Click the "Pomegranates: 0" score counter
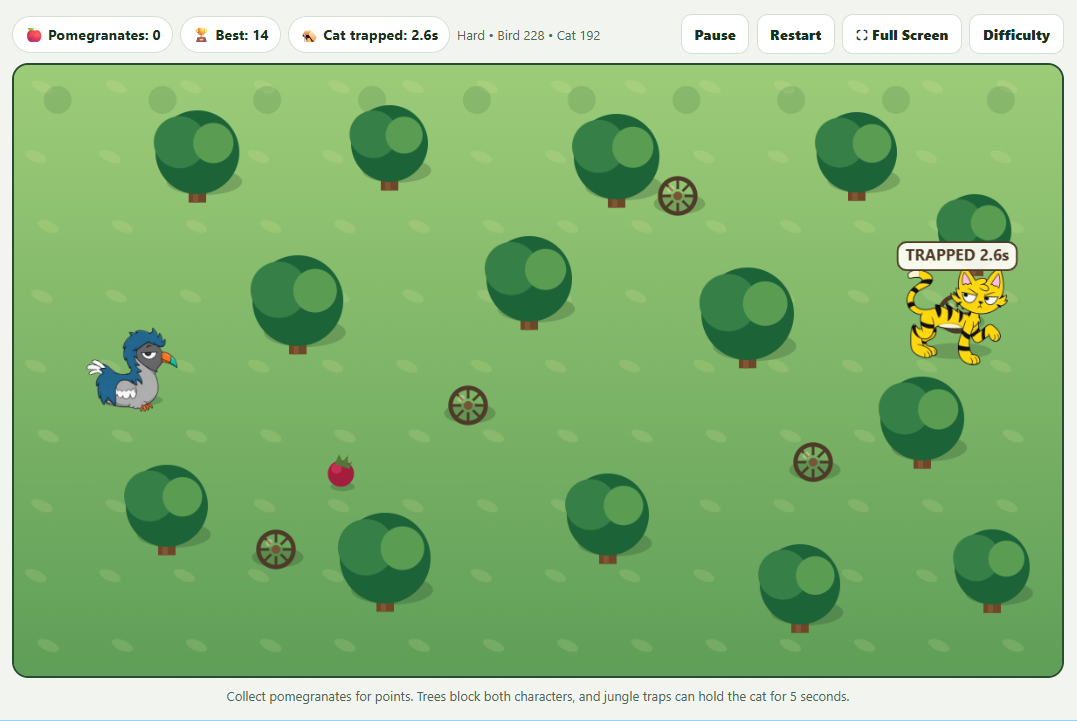 coord(93,35)
